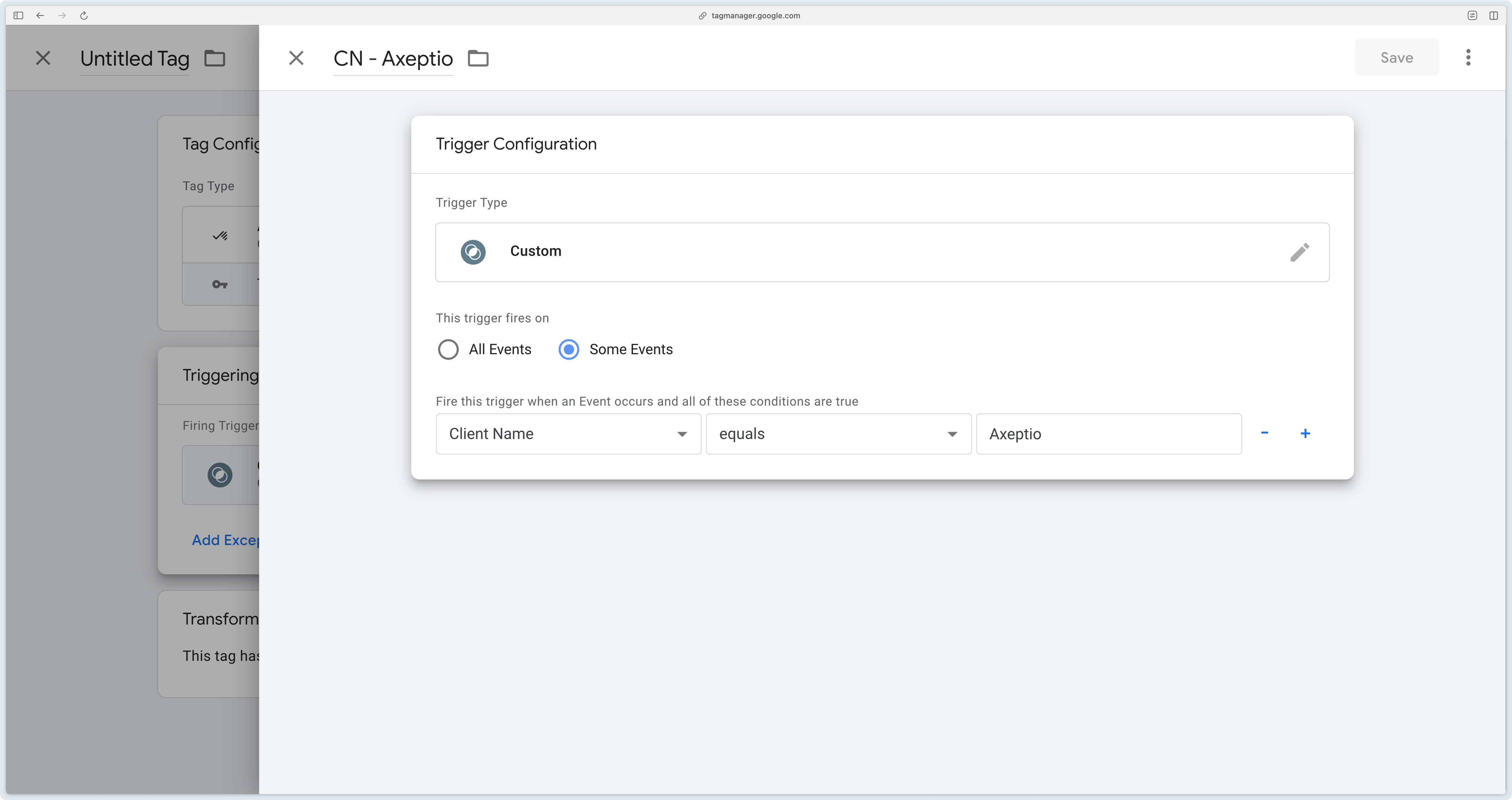Click the Custom trigger type icon
Viewport: 1512px width, 800px height.
[x=473, y=252]
